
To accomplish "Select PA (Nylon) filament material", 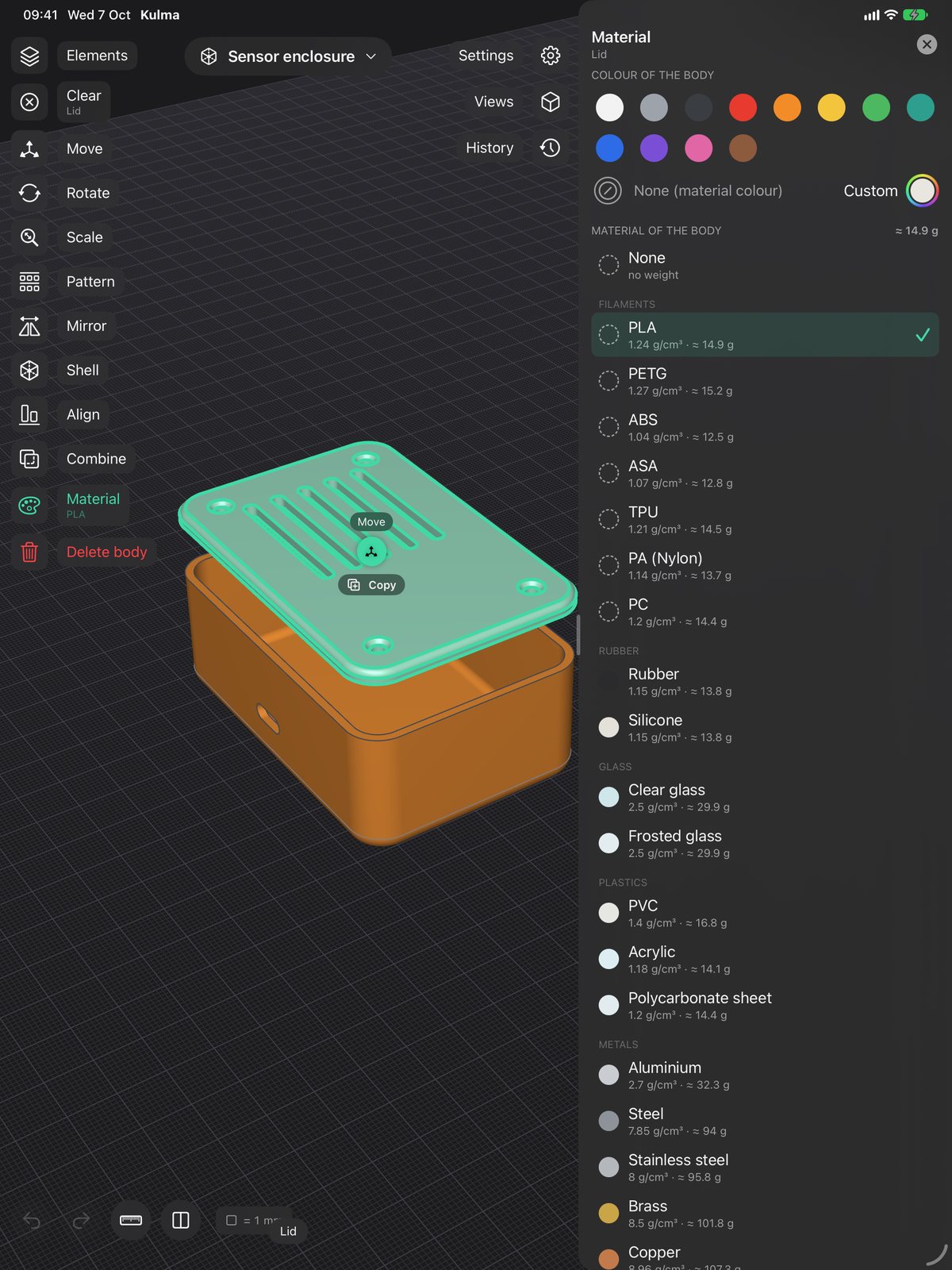I will [x=765, y=565].
